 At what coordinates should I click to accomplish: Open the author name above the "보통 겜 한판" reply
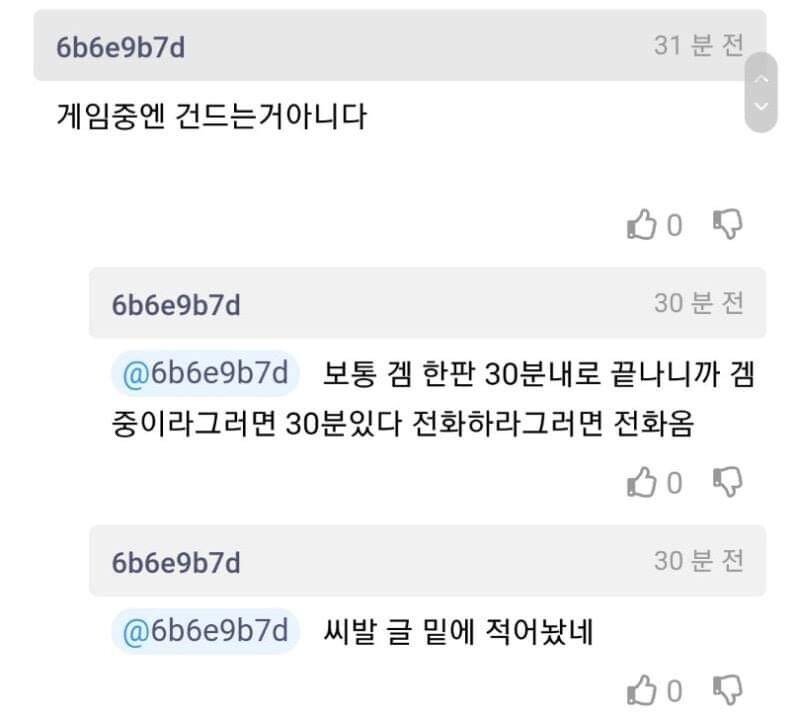pyautogui.click(x=176, y=304)
